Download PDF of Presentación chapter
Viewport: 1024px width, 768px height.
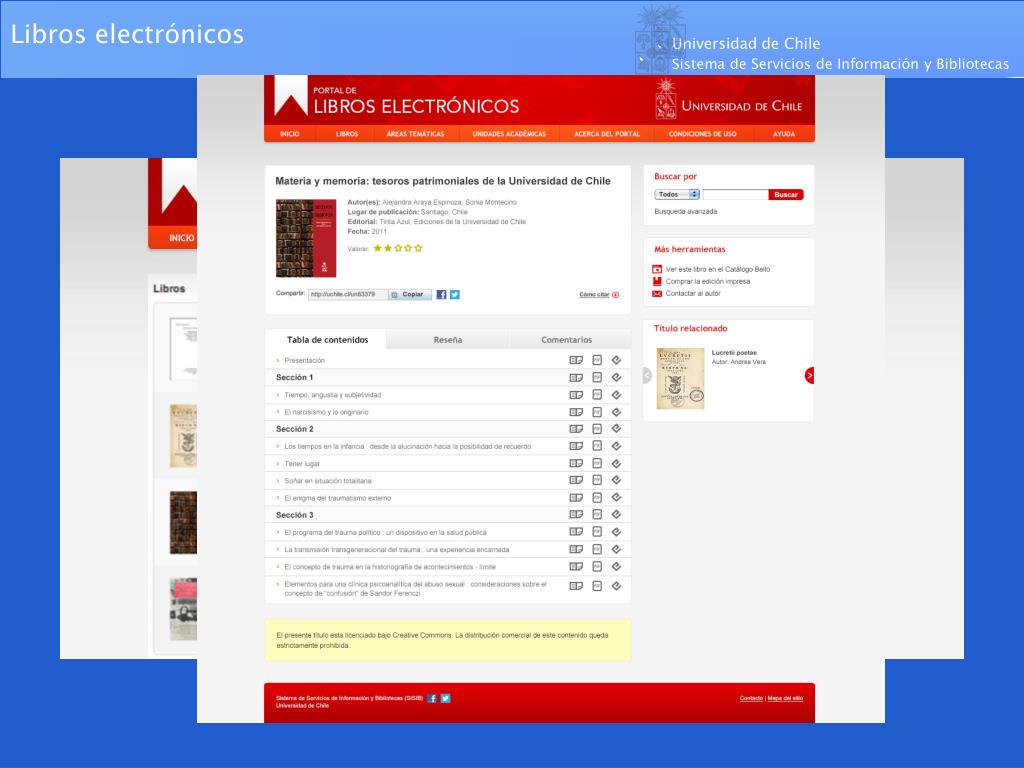[x=596, y=360]
